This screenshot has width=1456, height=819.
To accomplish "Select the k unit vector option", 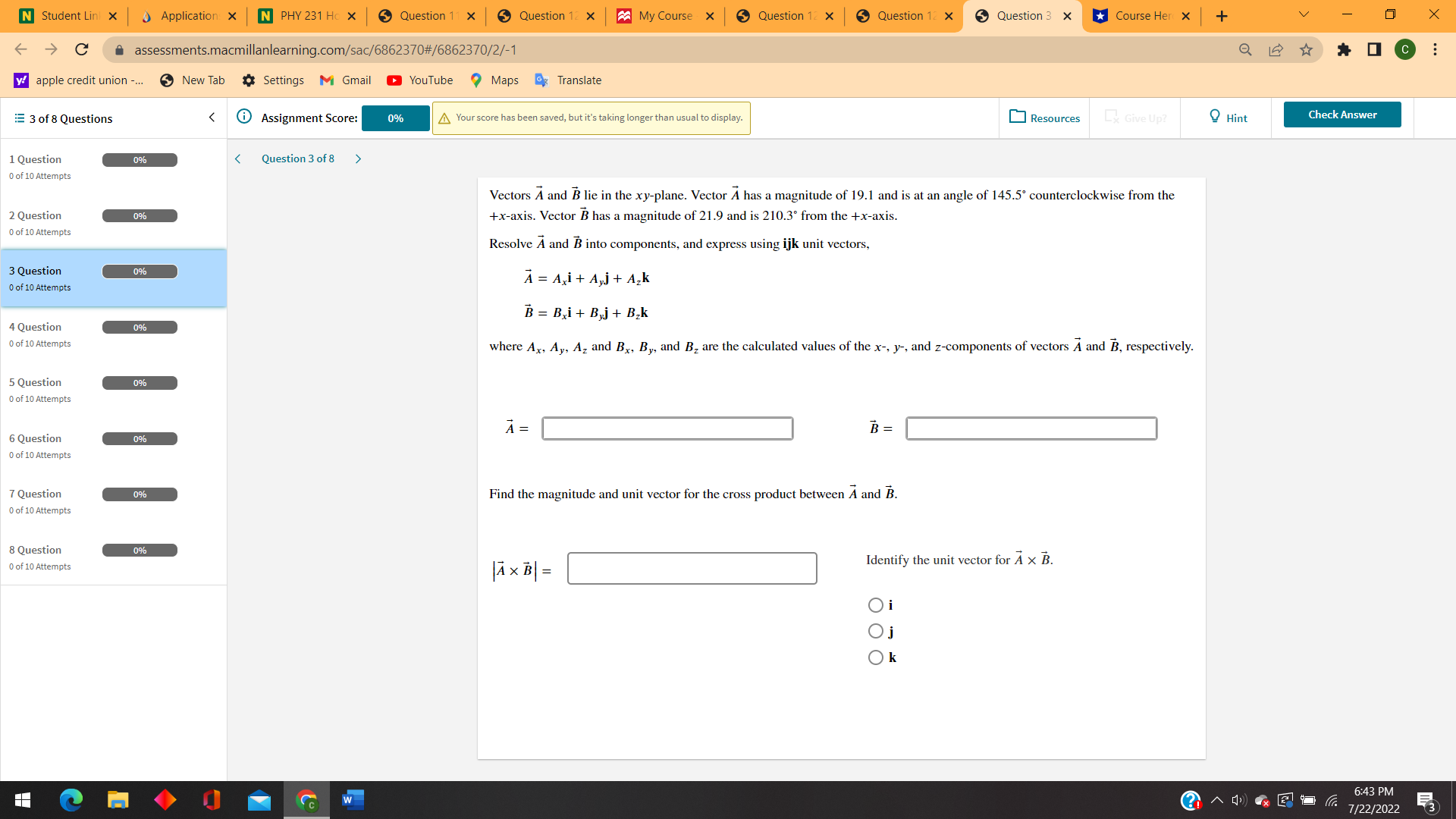I will pos(876,657).
